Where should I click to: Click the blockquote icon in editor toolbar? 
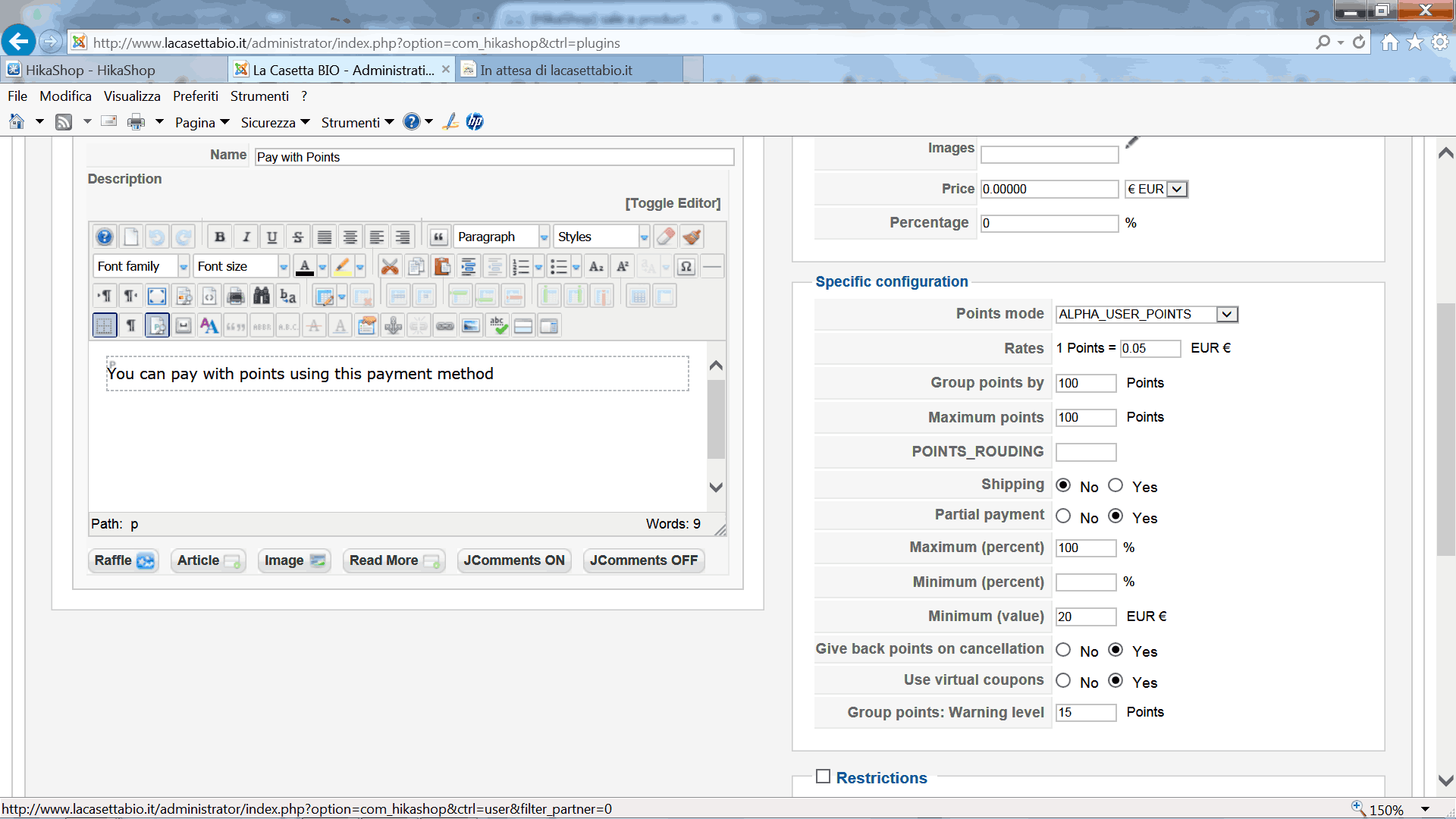click(x=438, y=237)
